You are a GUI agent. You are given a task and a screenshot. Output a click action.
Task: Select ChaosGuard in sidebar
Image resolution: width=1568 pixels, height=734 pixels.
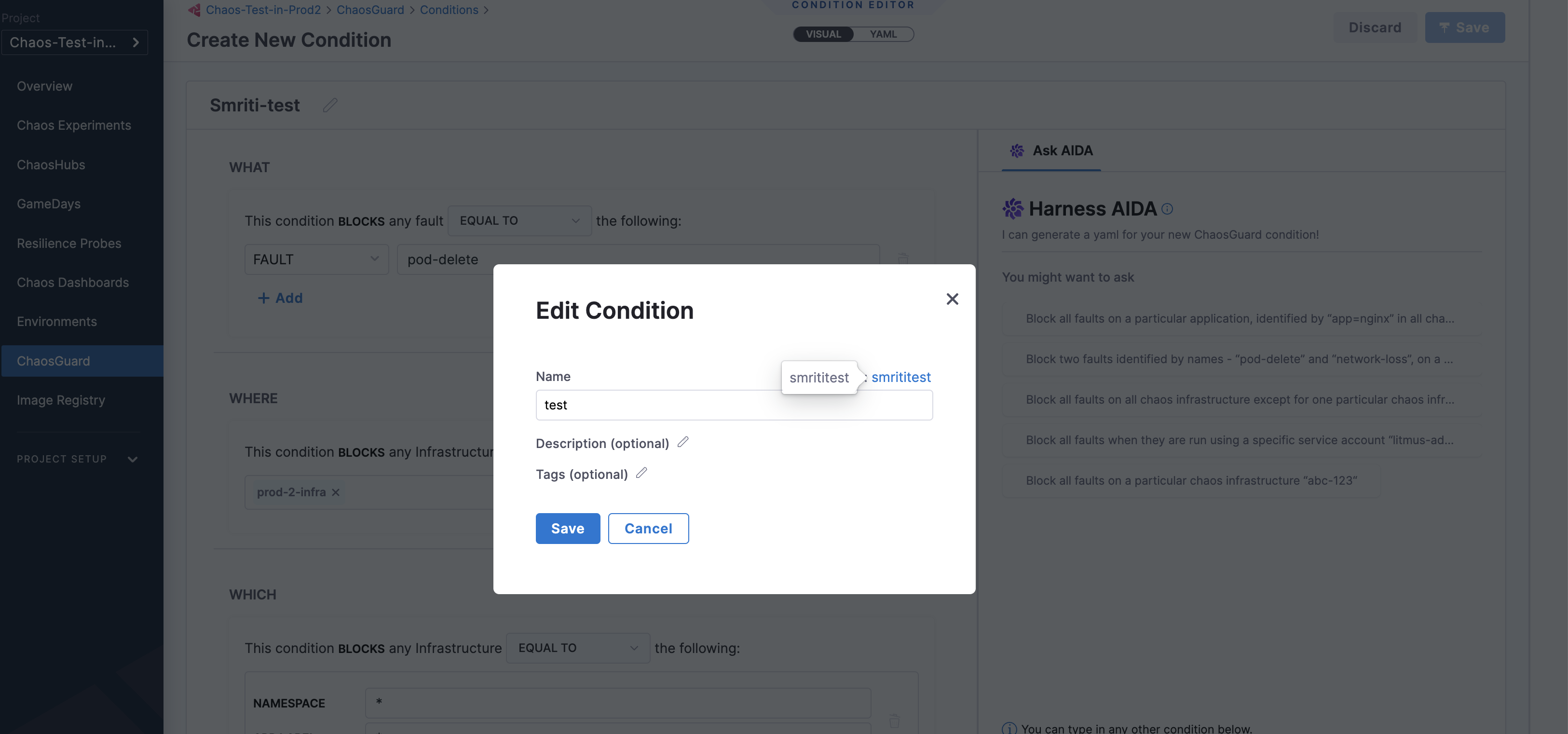[x=82, y=361]
